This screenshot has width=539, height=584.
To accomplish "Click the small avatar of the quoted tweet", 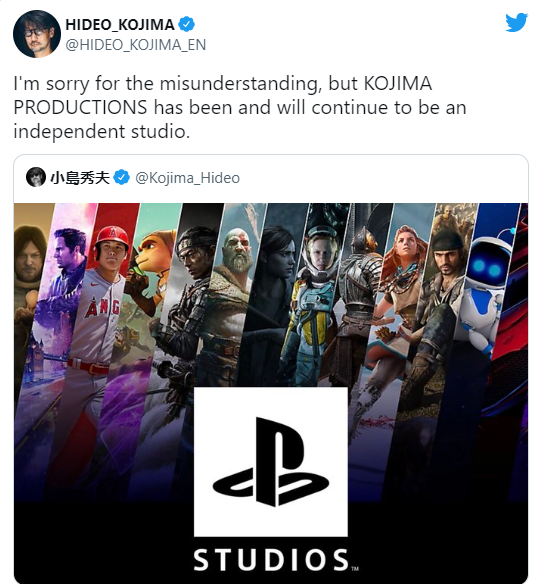I will coord(36,177).
